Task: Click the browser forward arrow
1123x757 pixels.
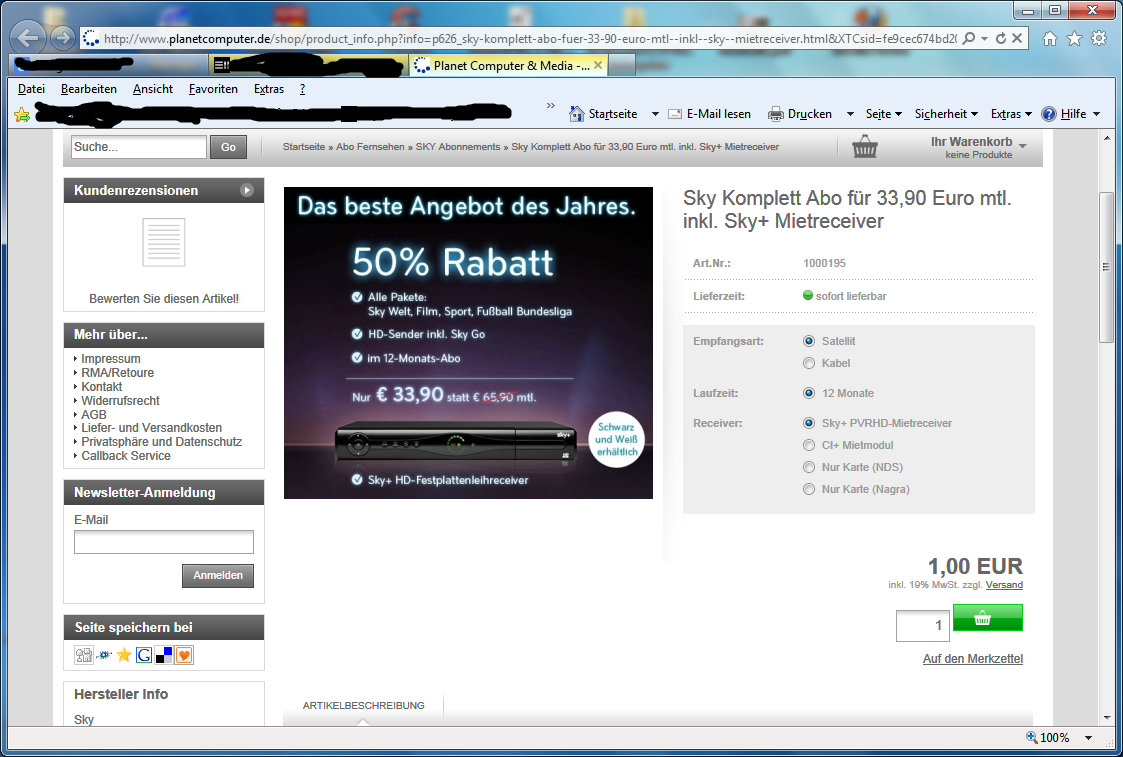Action: [62, 37]
